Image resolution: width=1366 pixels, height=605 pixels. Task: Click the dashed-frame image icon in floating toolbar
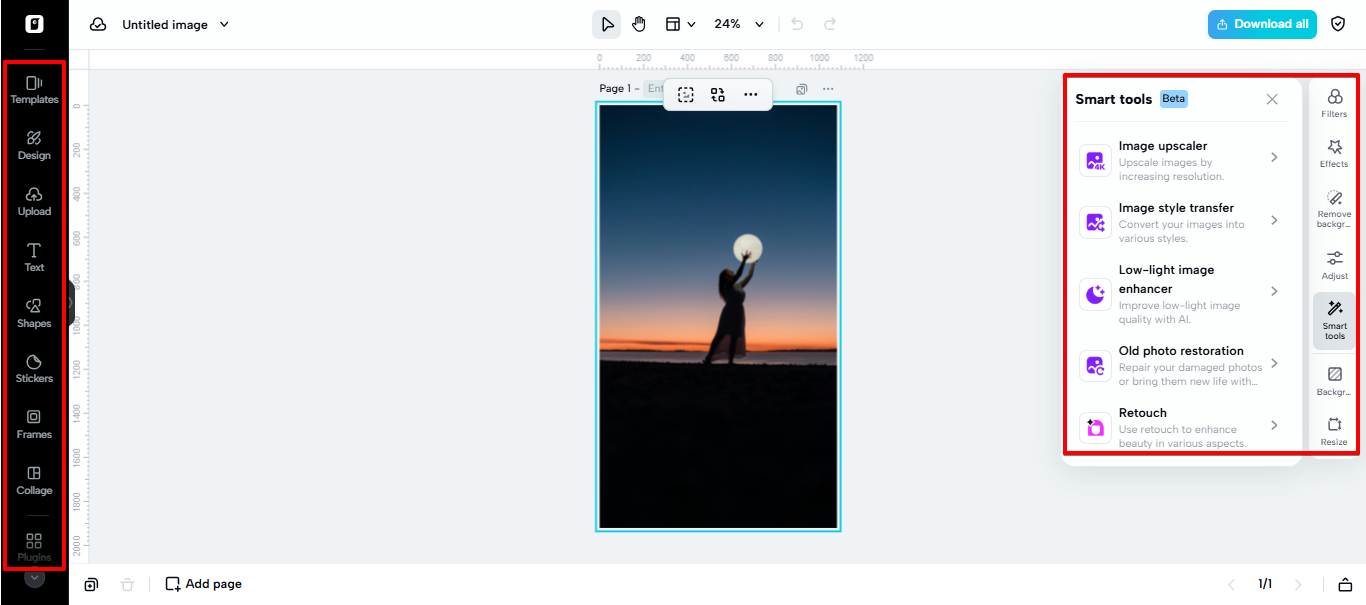coord(685,95)
